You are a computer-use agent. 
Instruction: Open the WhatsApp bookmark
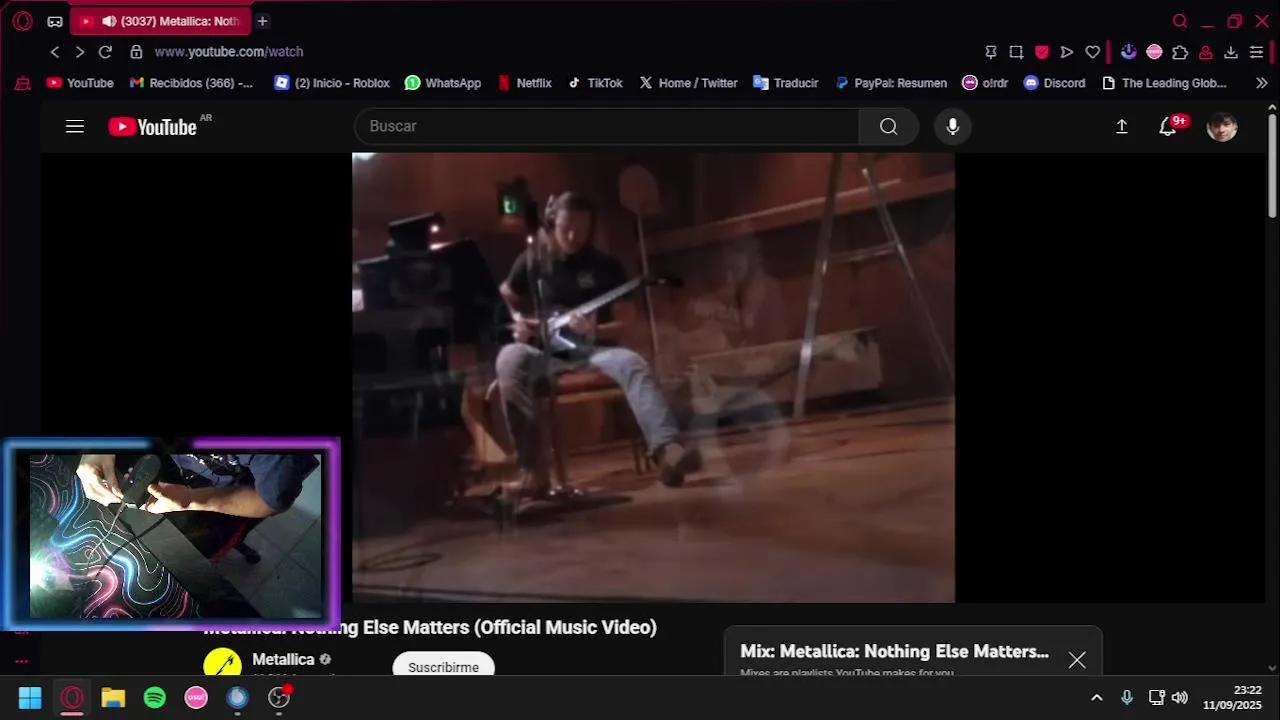(x=443, y=83)
